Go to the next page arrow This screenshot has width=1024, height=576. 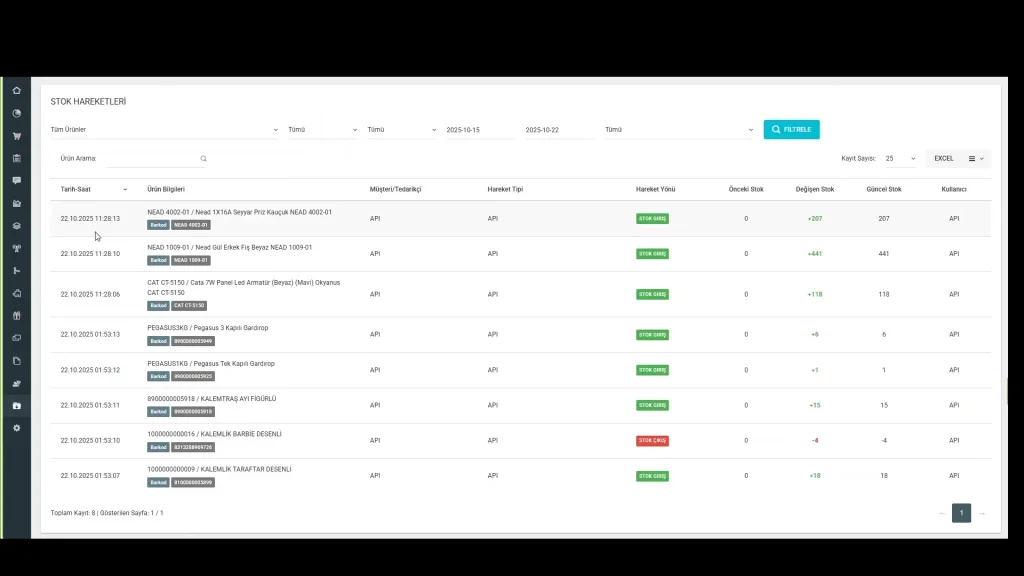(982, 513)
